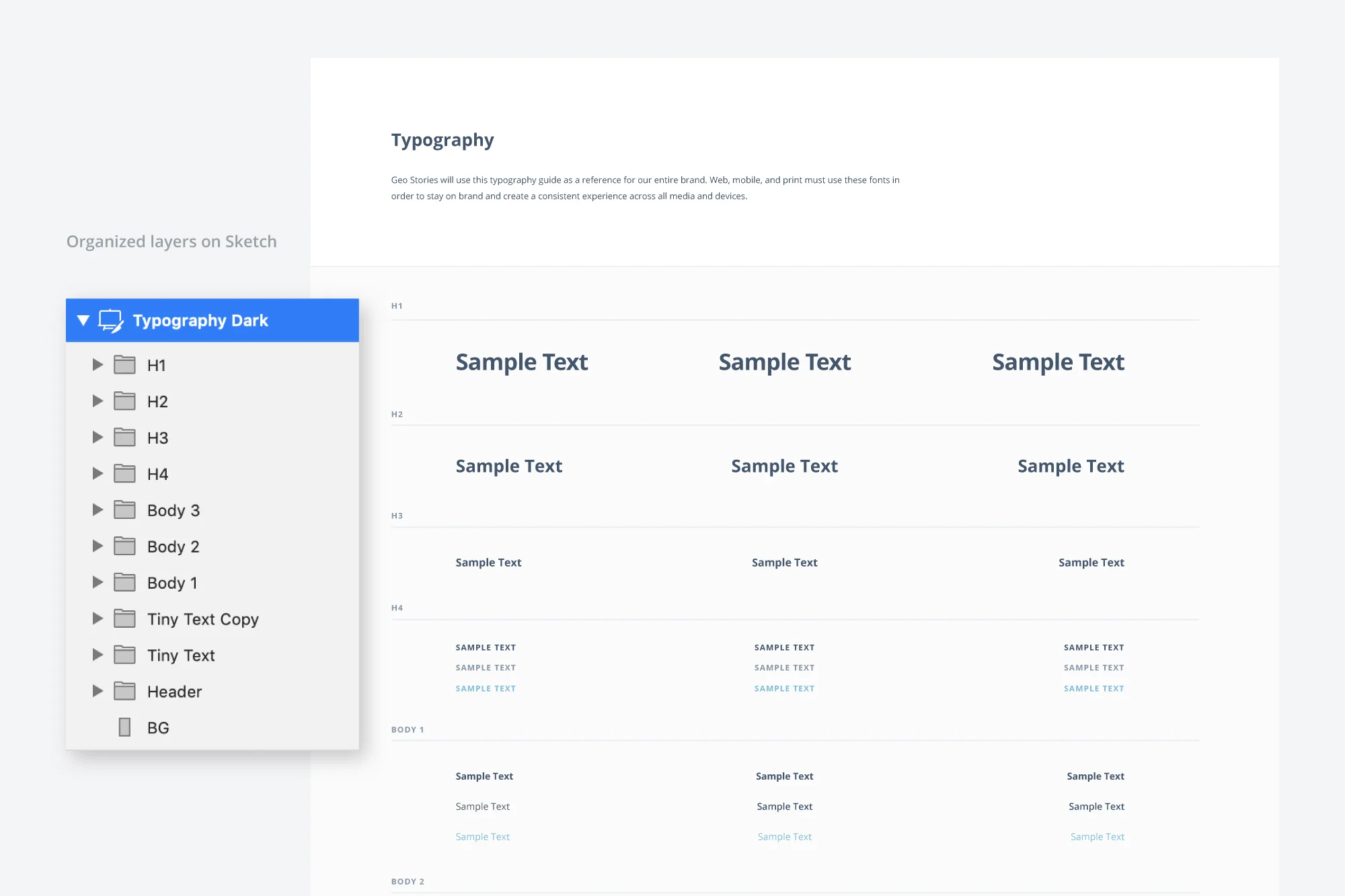Expand the H2 layer group
The width and height of the screenshot is (1345, 896).
click(x=98, y=401)
